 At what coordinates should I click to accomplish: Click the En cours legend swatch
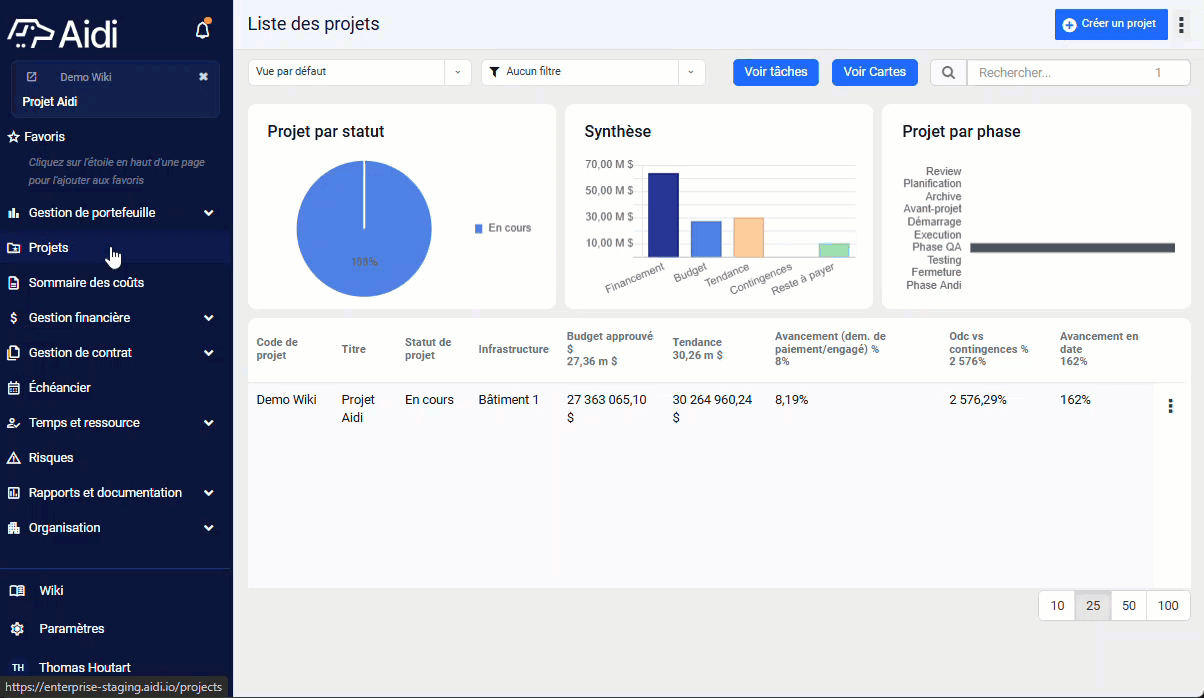(478, 229)
